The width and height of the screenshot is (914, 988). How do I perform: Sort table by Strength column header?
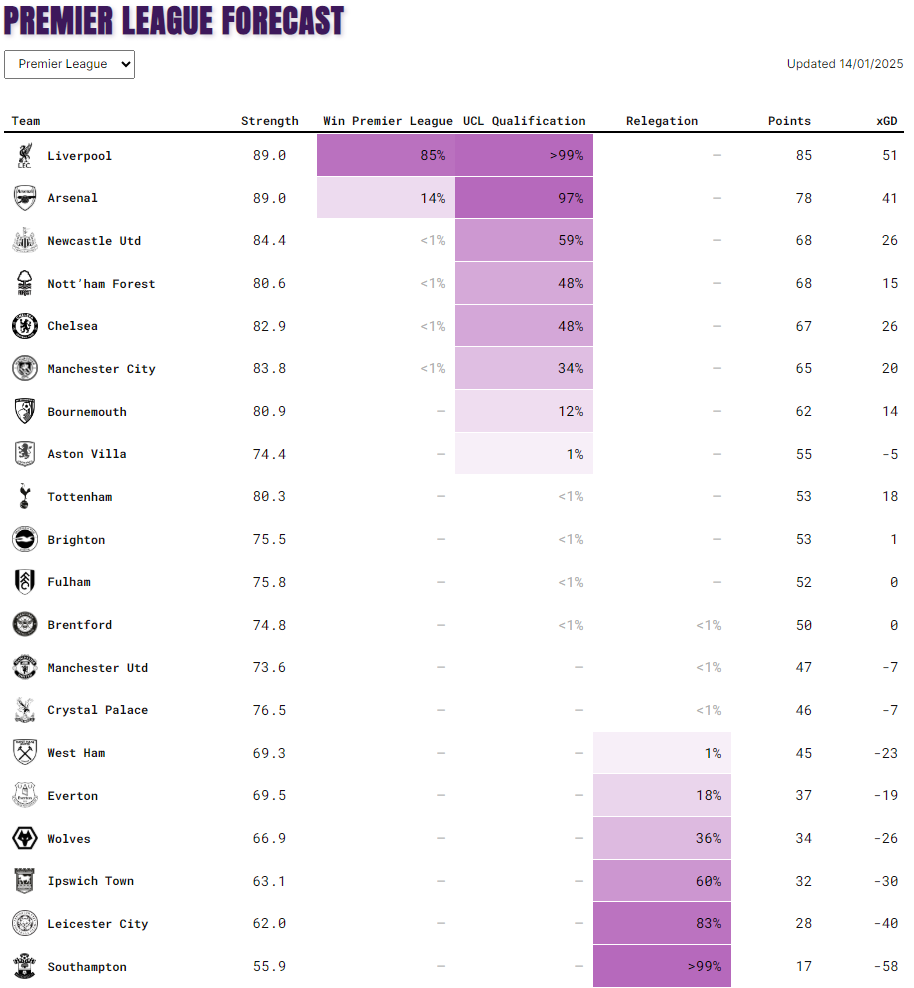point(270,121)
